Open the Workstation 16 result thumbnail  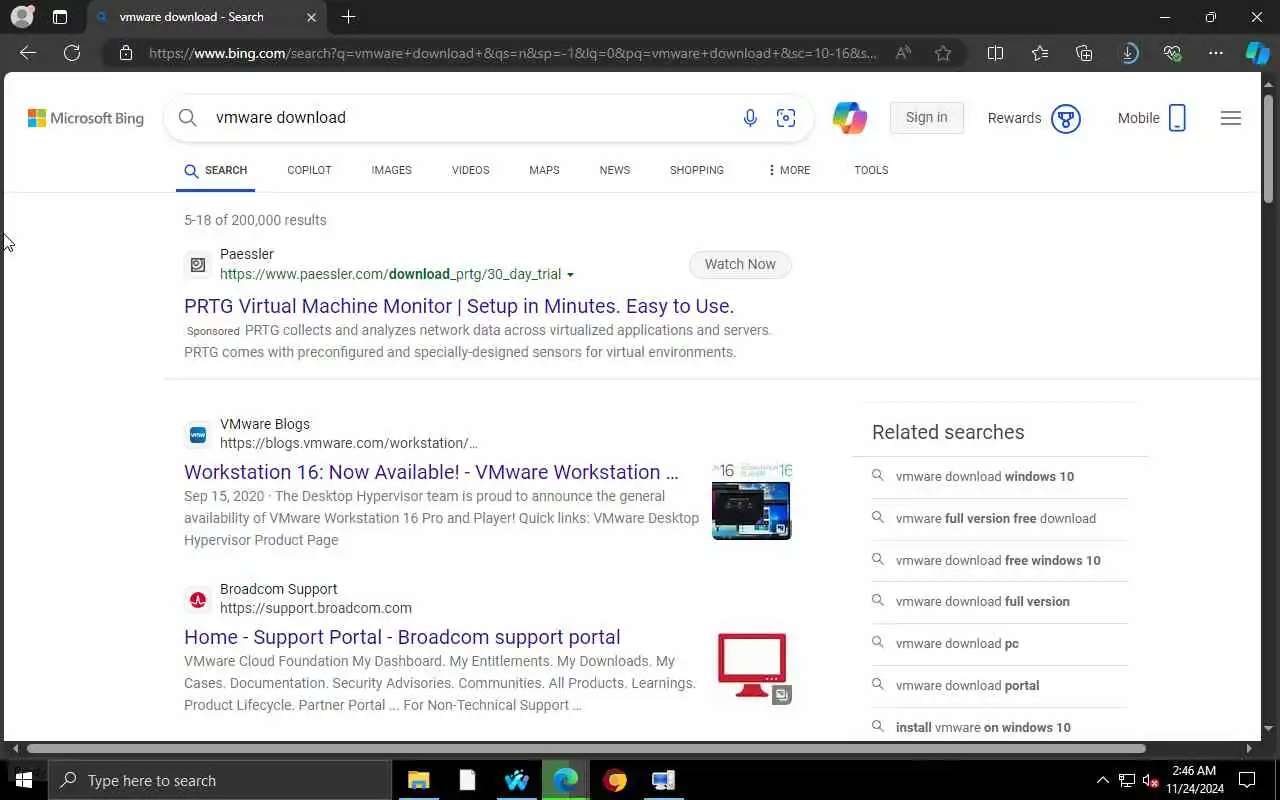(751, 501)
